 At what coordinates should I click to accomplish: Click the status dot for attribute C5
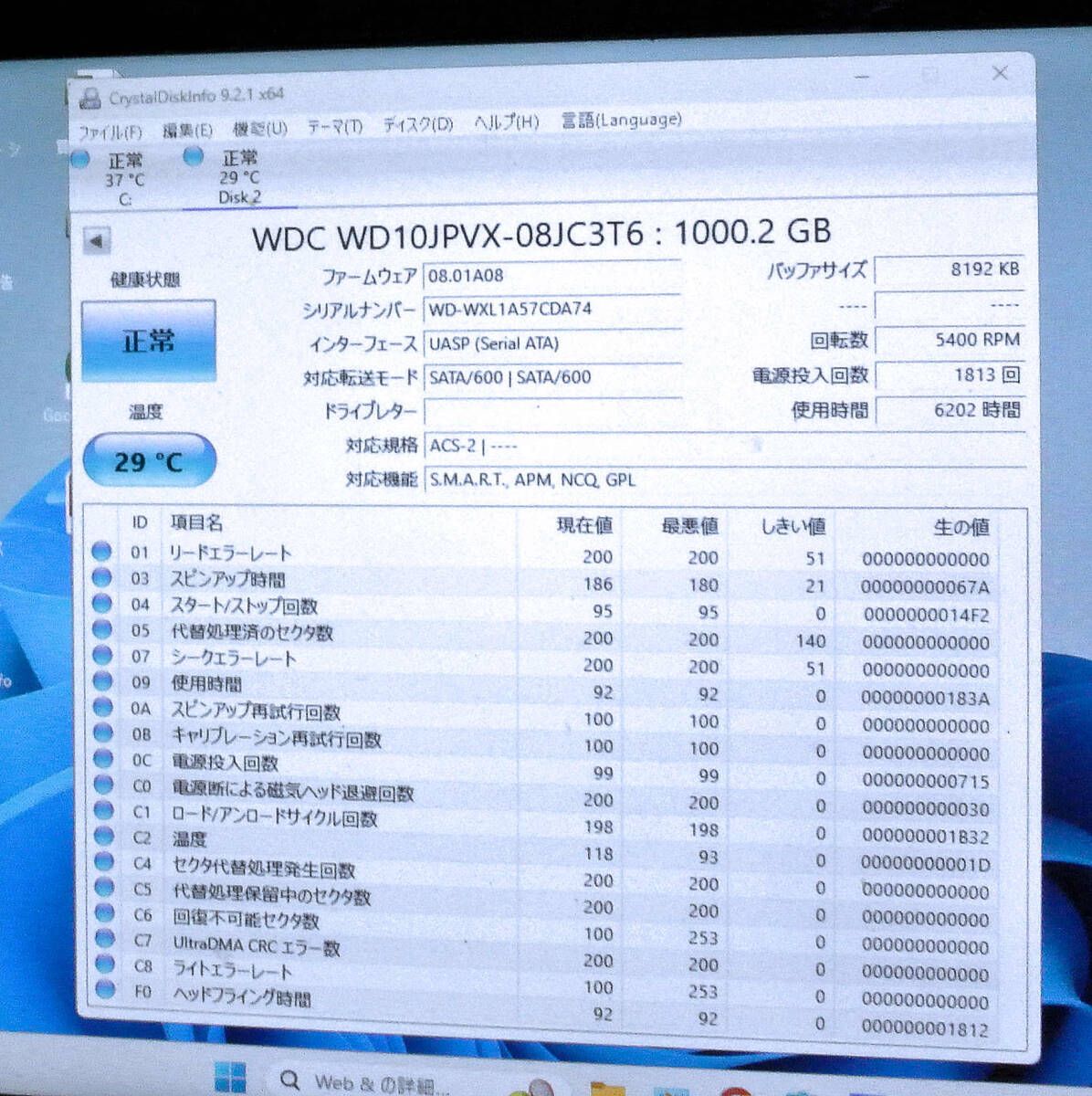click(104, 887)
